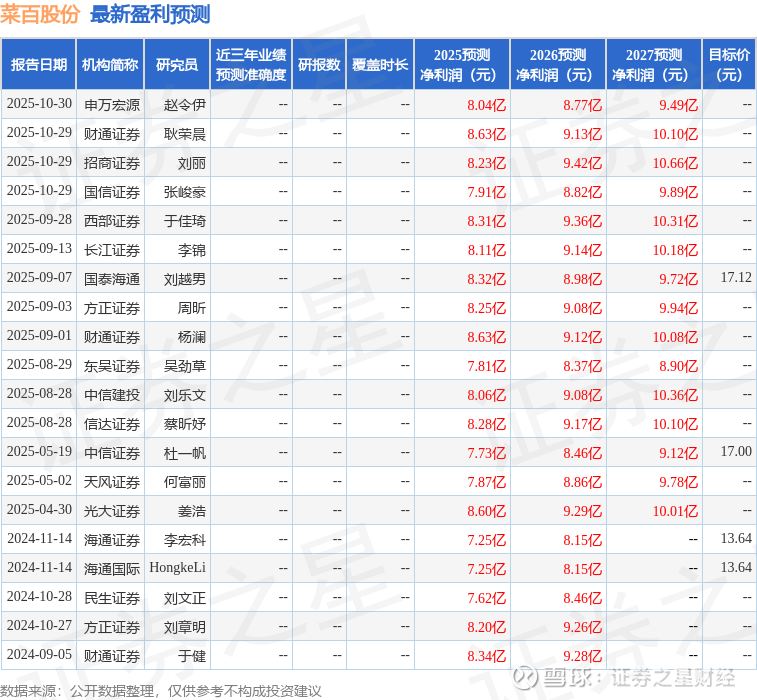
Task: Select the 申万宏源 institution cell
Action: (x=112, y=104)
